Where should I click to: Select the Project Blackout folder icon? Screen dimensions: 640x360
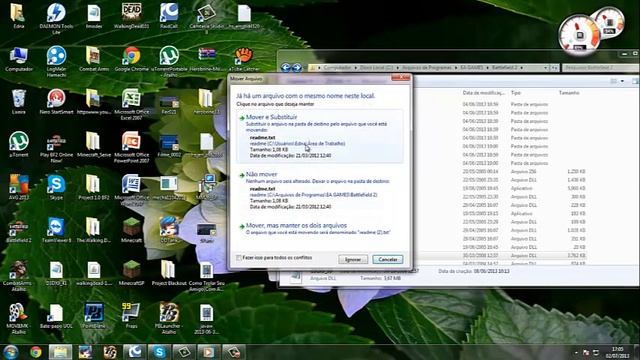point(169,273)
